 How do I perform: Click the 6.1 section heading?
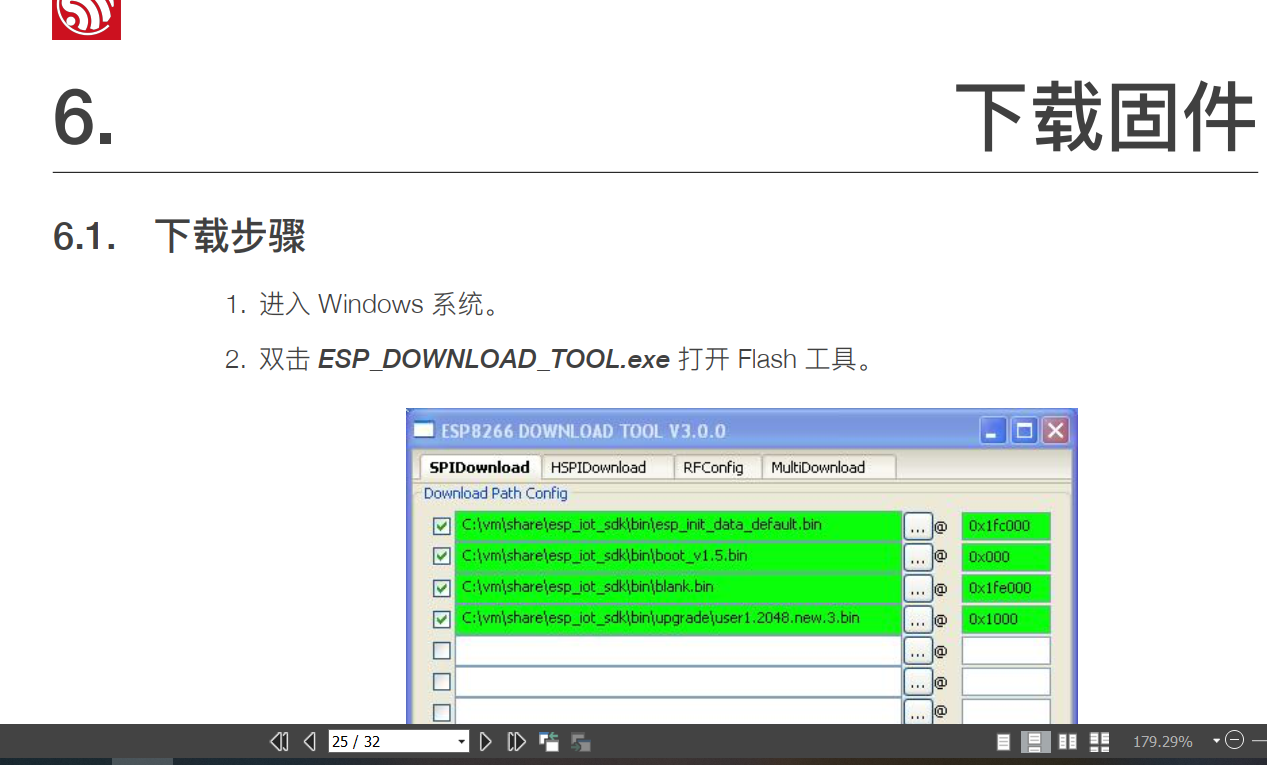click(179, 237)
